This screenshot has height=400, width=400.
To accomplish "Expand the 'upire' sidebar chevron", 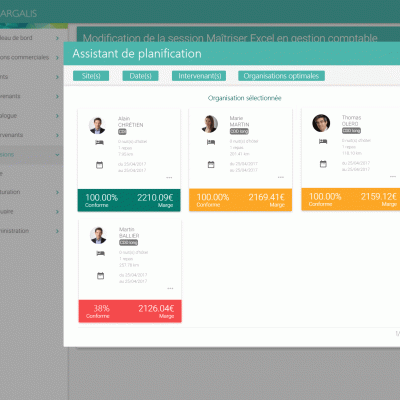I will click(x=57, y=212).
